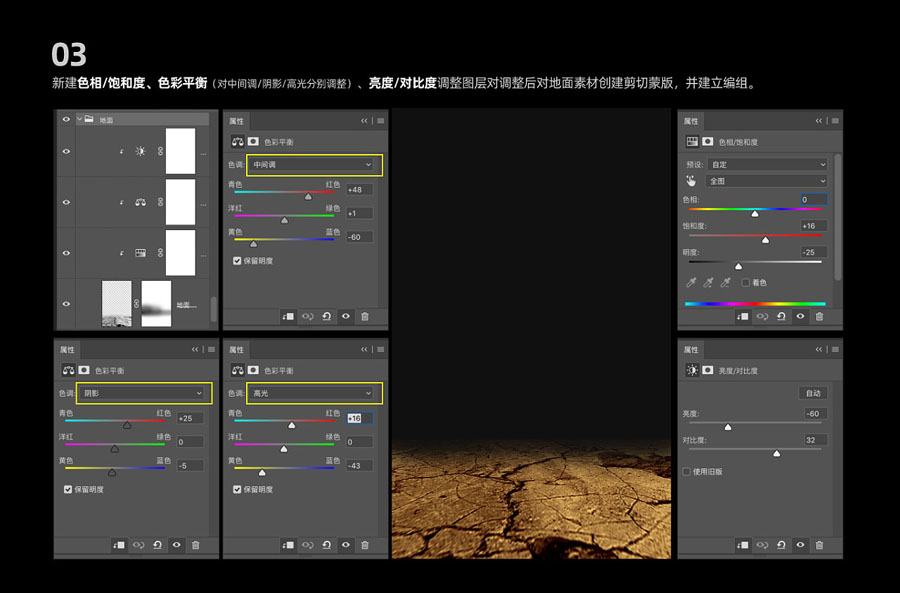
Task: Click the mask icon in Brightness/Contrast panel header
Action: click(708, 370)
